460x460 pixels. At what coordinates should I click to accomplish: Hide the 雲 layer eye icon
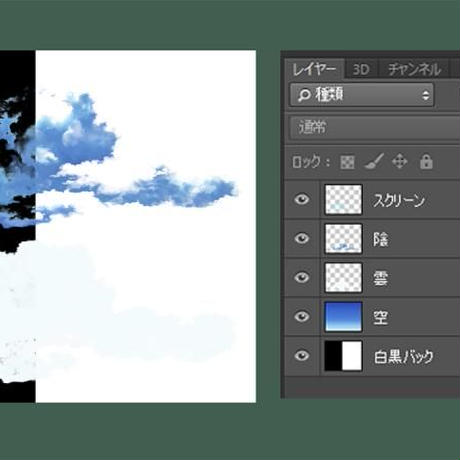pos(302,278)
